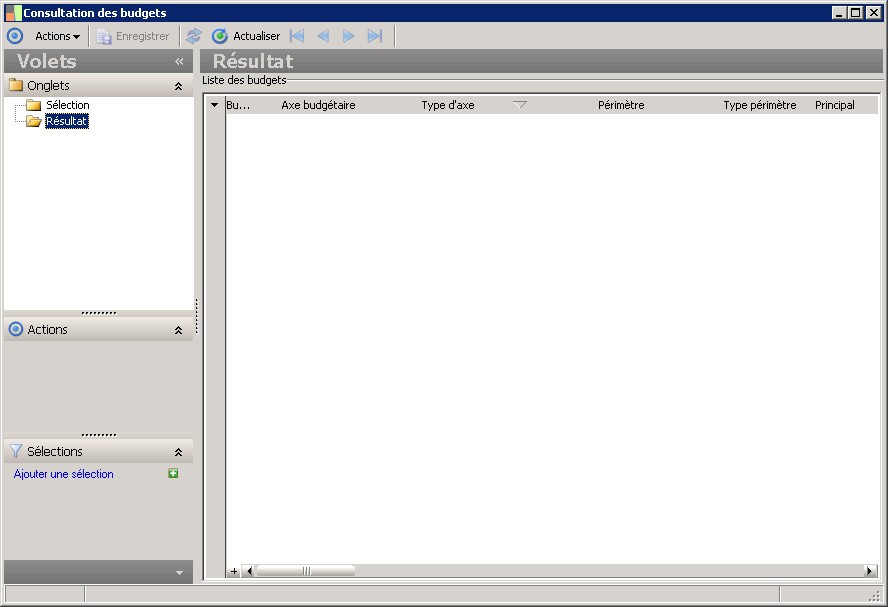The width and height of the screenshot is (888, 607).
Task: Go to previous record arrow
Action: pos(323,36)
